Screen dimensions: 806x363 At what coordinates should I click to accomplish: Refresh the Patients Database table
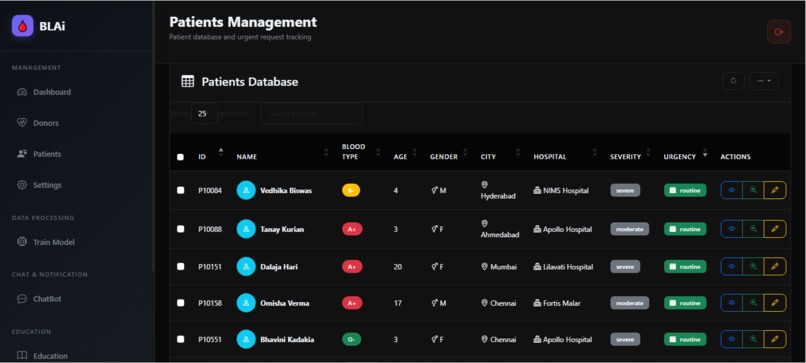(x=733, y=81)
